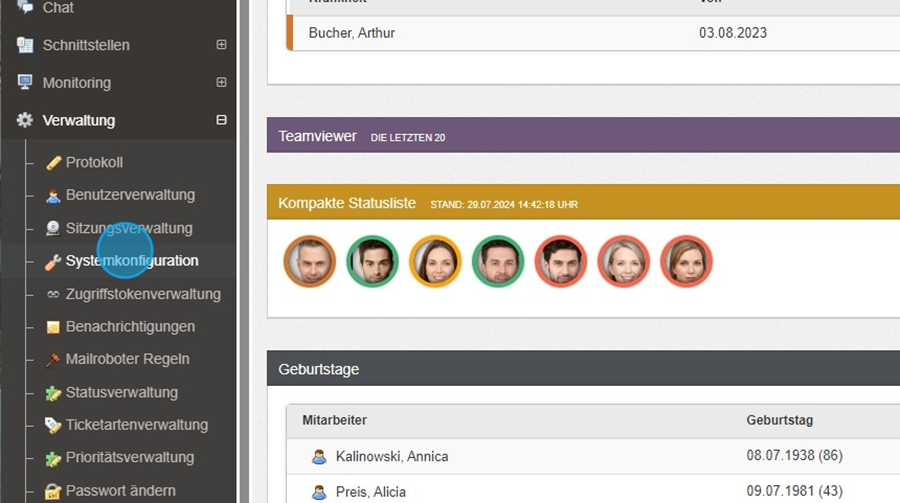
Task: Select the yellow-ringed woman avatar
Action: (x=435, y=262)
